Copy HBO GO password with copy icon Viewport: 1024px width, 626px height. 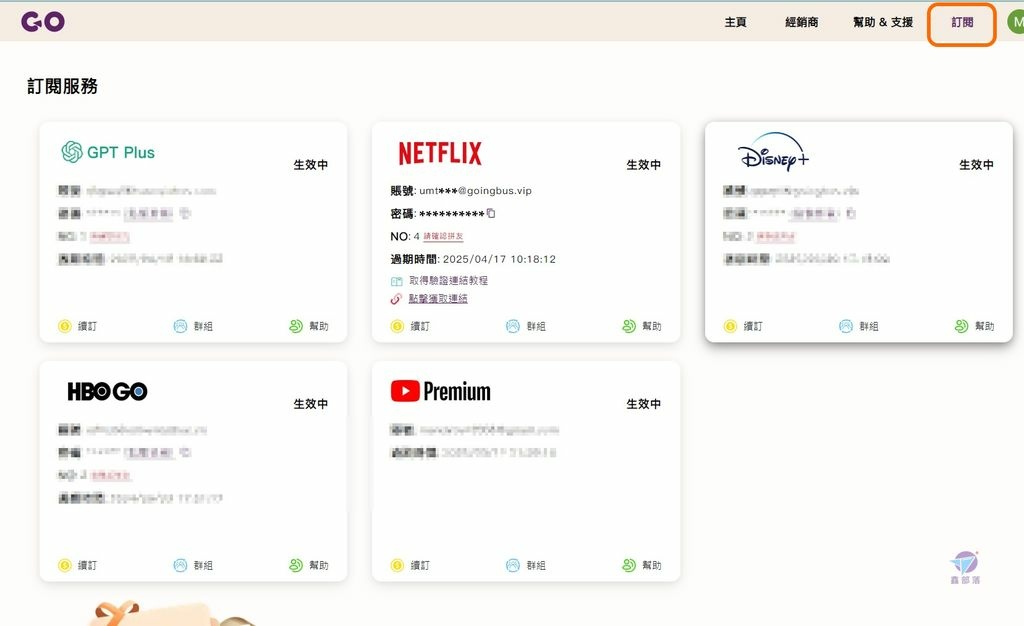[185, 452]
